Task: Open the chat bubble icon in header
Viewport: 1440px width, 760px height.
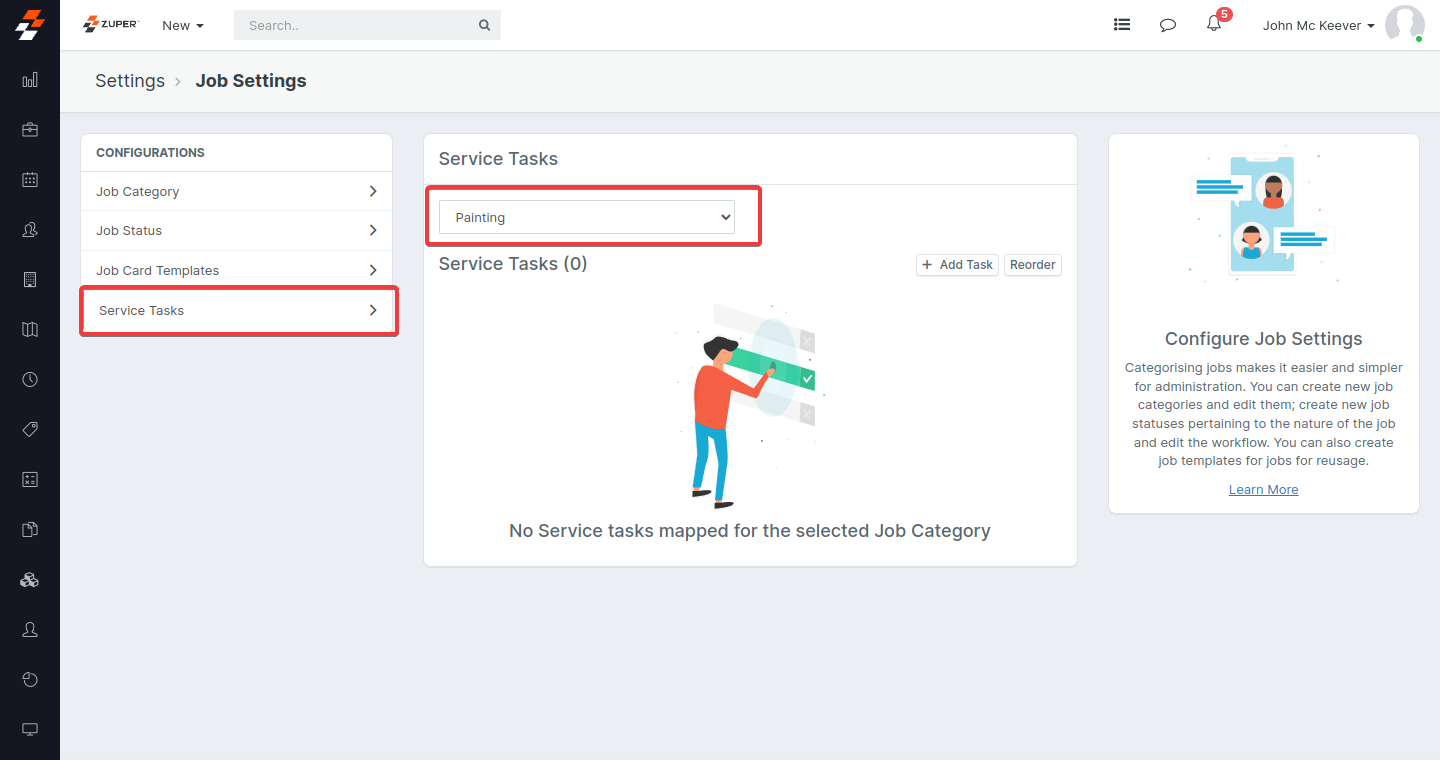Action: pos(1167,24)
